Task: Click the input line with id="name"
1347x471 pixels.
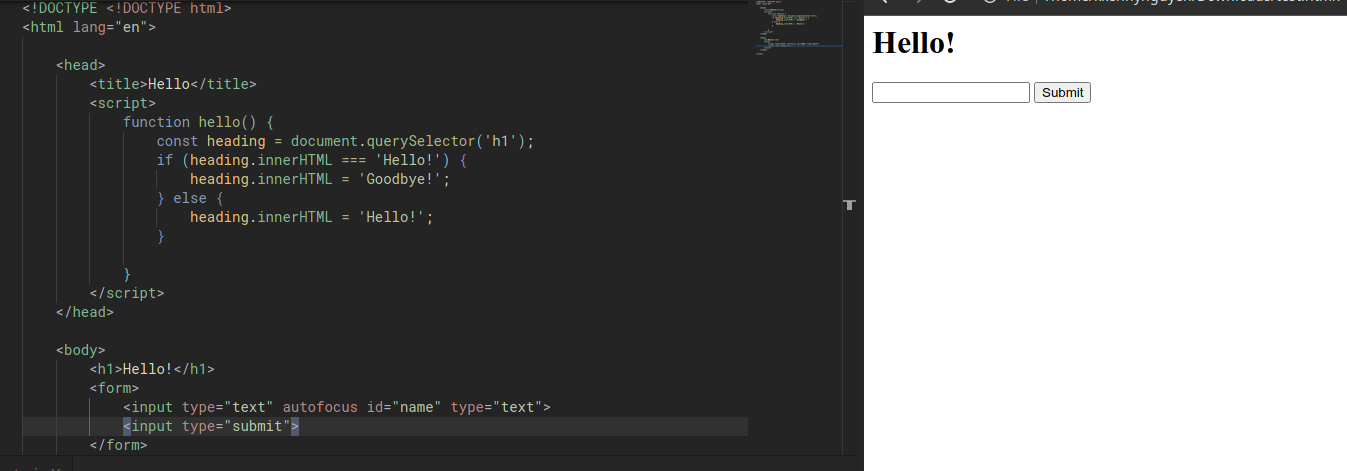Action: point(337,407)
